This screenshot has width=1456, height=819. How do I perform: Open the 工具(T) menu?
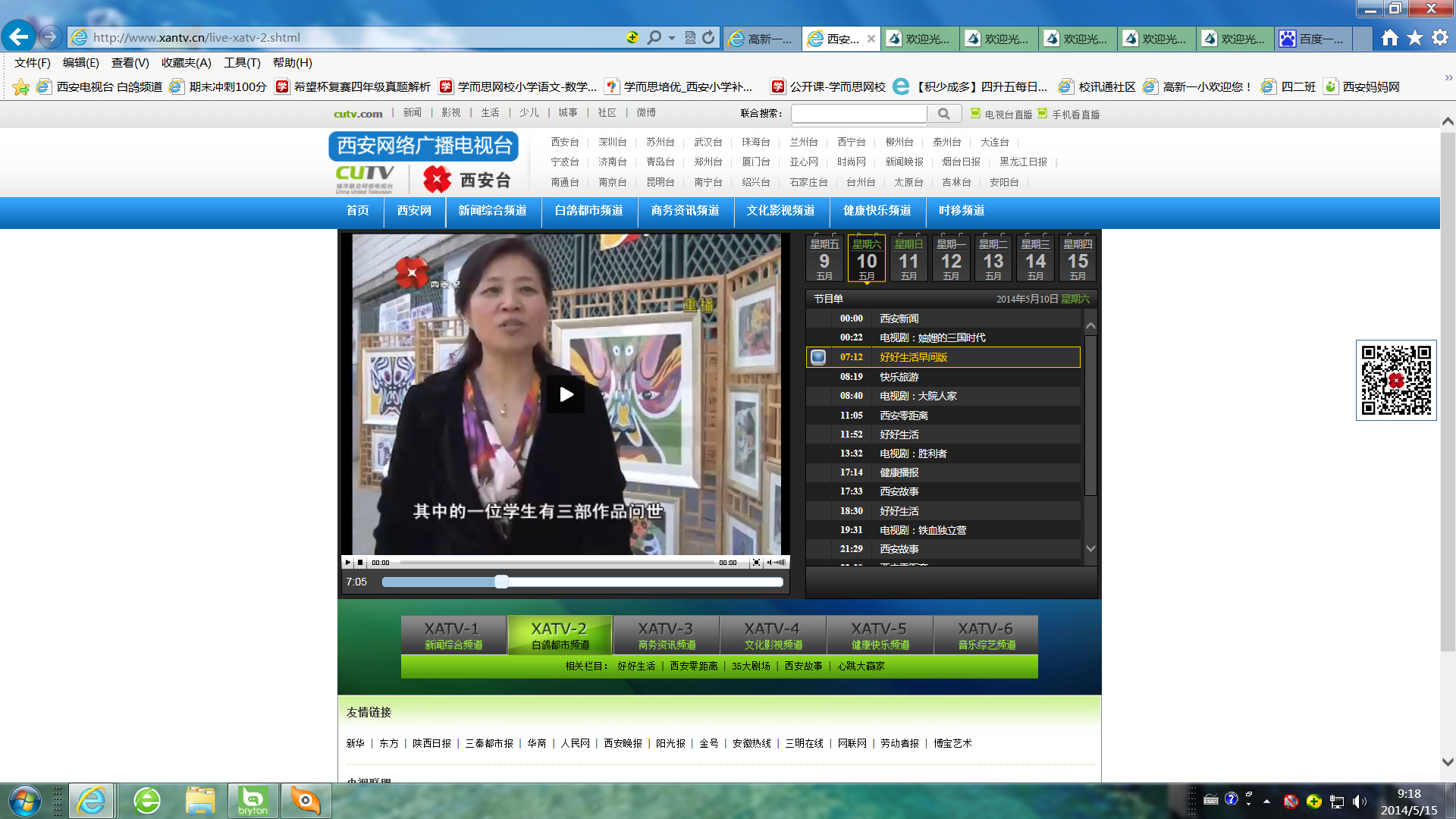pos(242,63)
